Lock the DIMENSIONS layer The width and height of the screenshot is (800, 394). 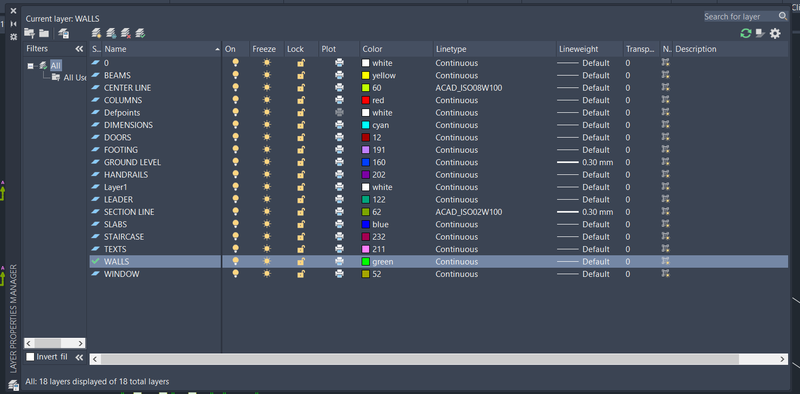[301, 125]
